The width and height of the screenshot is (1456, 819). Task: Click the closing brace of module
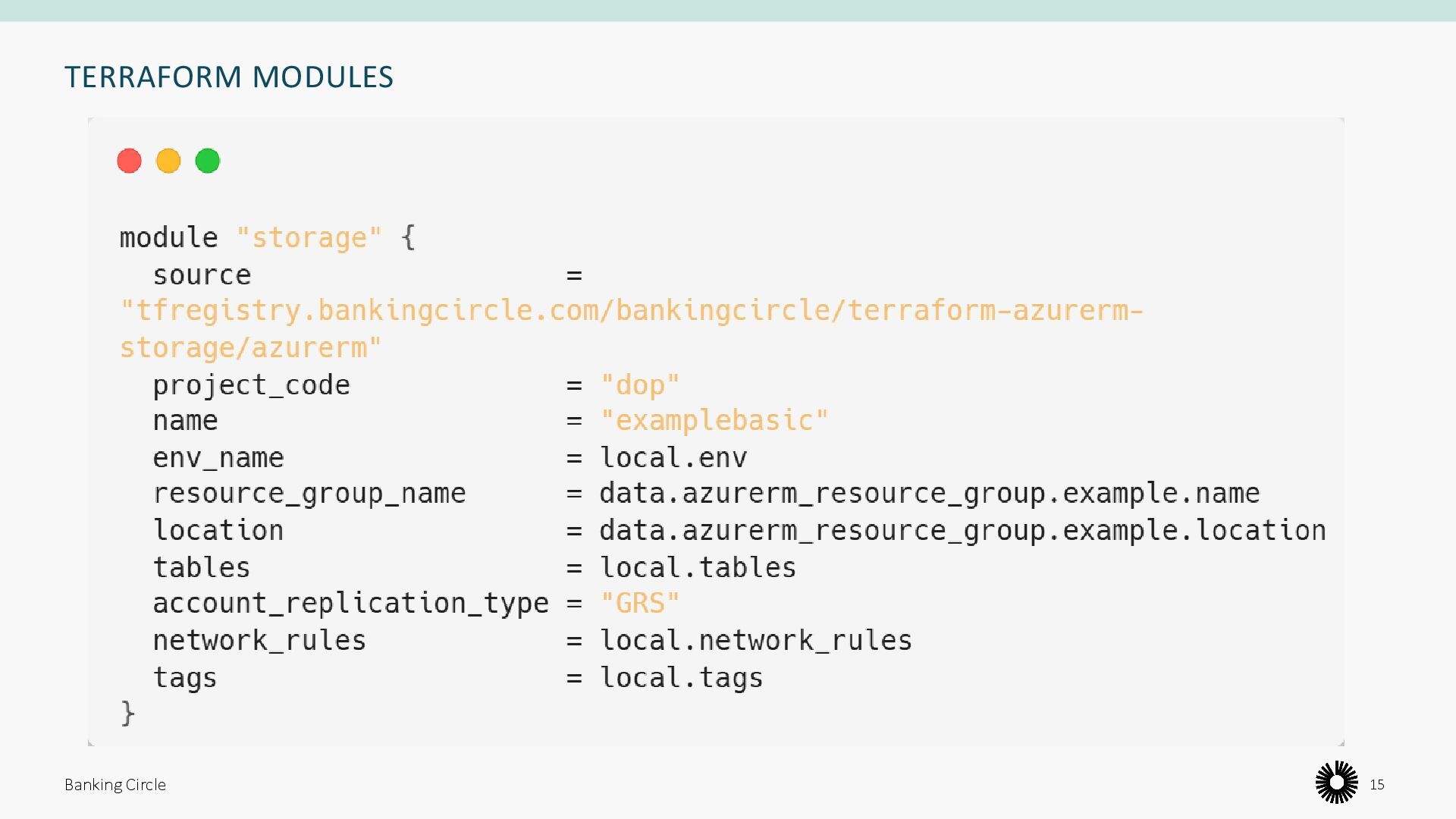click(127, 713)
